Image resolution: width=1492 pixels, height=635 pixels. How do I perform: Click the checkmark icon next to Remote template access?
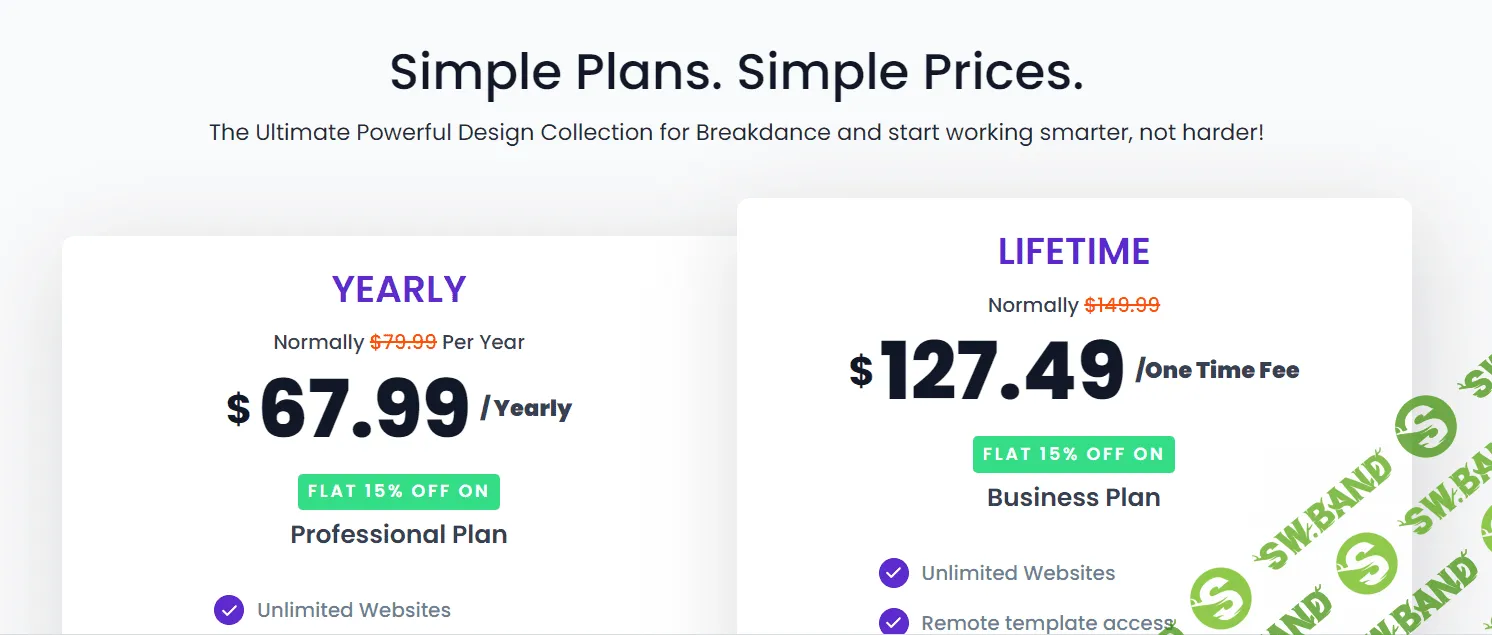click(893, 622)
